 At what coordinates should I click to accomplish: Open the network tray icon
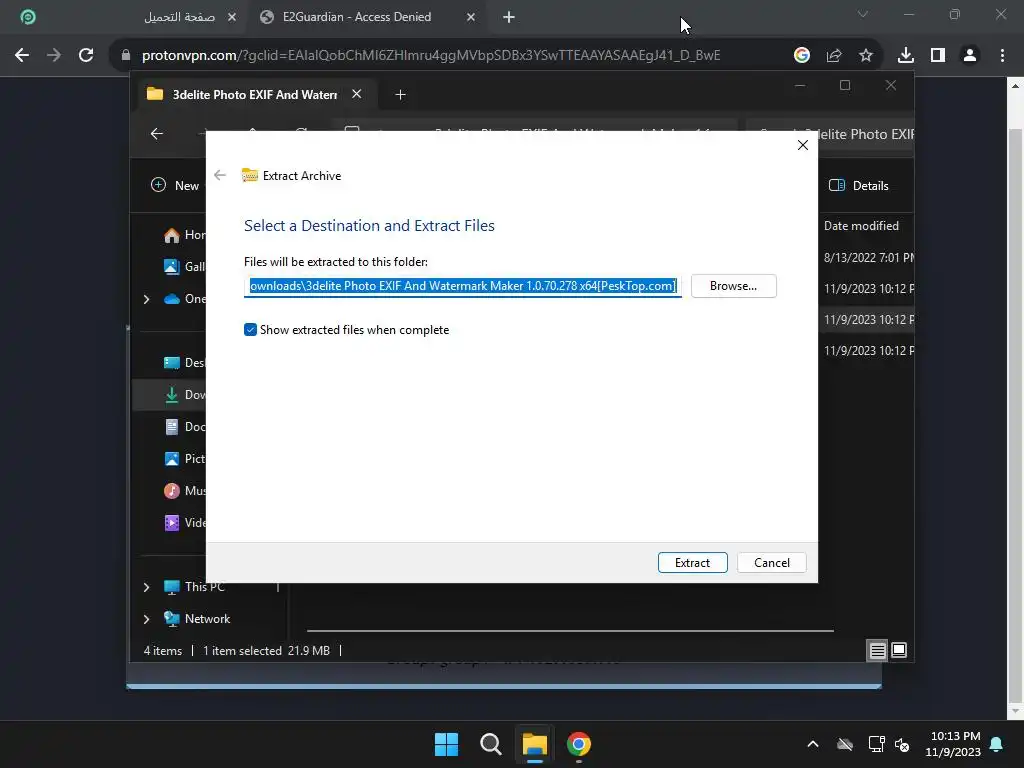click(876, 744)
